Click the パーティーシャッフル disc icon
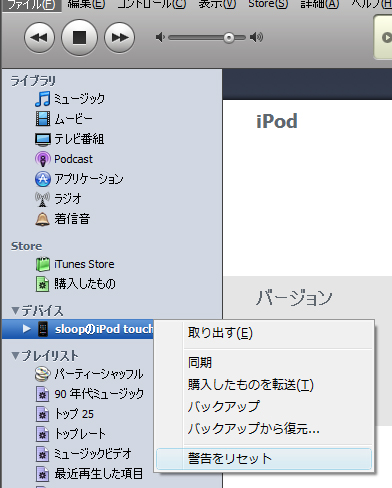 (43, 374)
